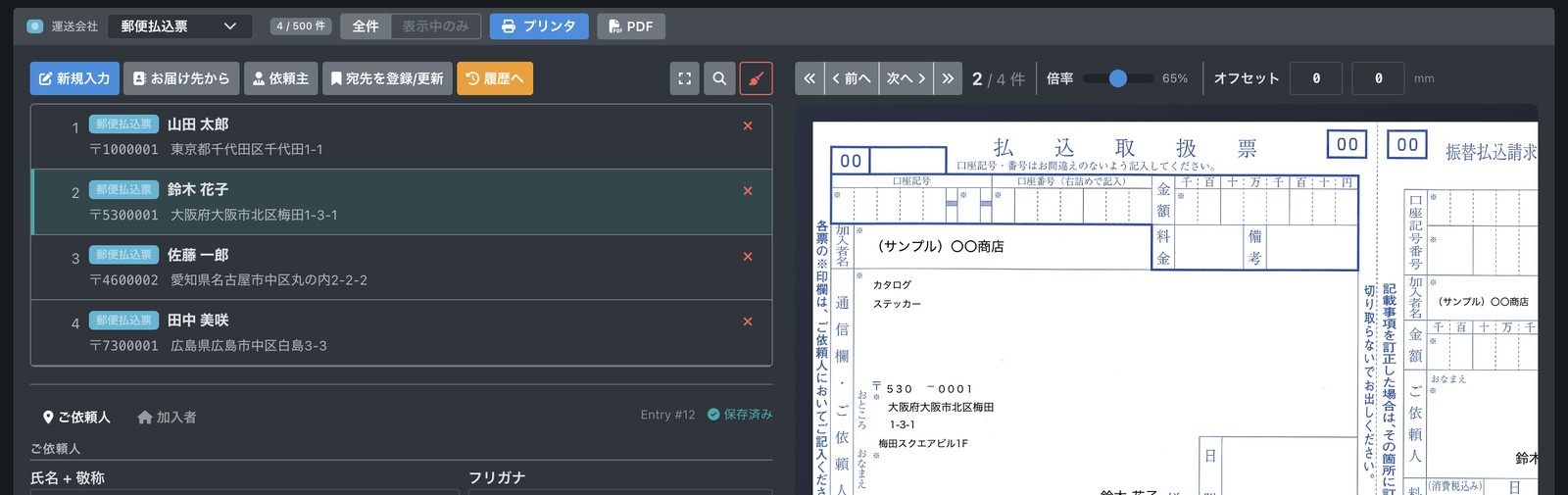The width and height of the screenshot is (1568, 495).
Task: Click the search magnifier icon
Action: pos(719,78)
